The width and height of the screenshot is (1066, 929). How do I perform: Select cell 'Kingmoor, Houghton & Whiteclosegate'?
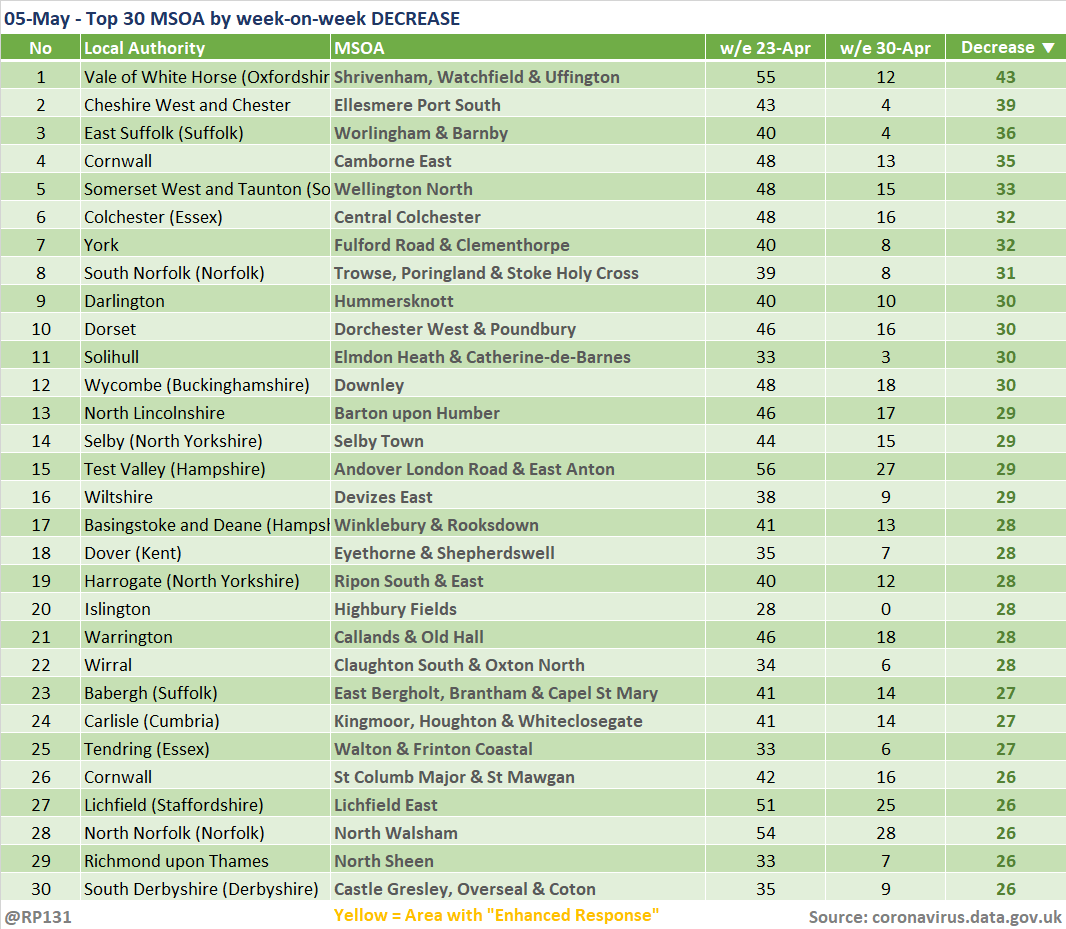click(x=517, y=720)
